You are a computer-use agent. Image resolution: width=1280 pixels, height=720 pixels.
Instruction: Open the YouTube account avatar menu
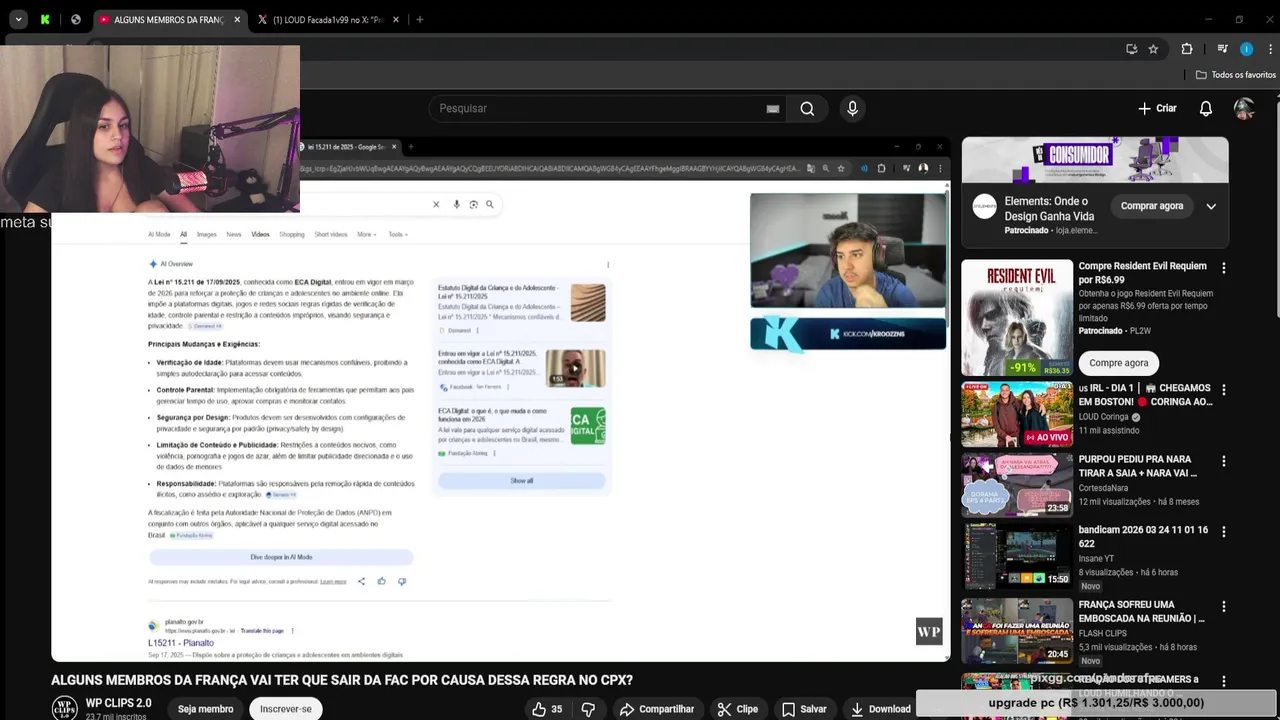[x=1244, y=108]
